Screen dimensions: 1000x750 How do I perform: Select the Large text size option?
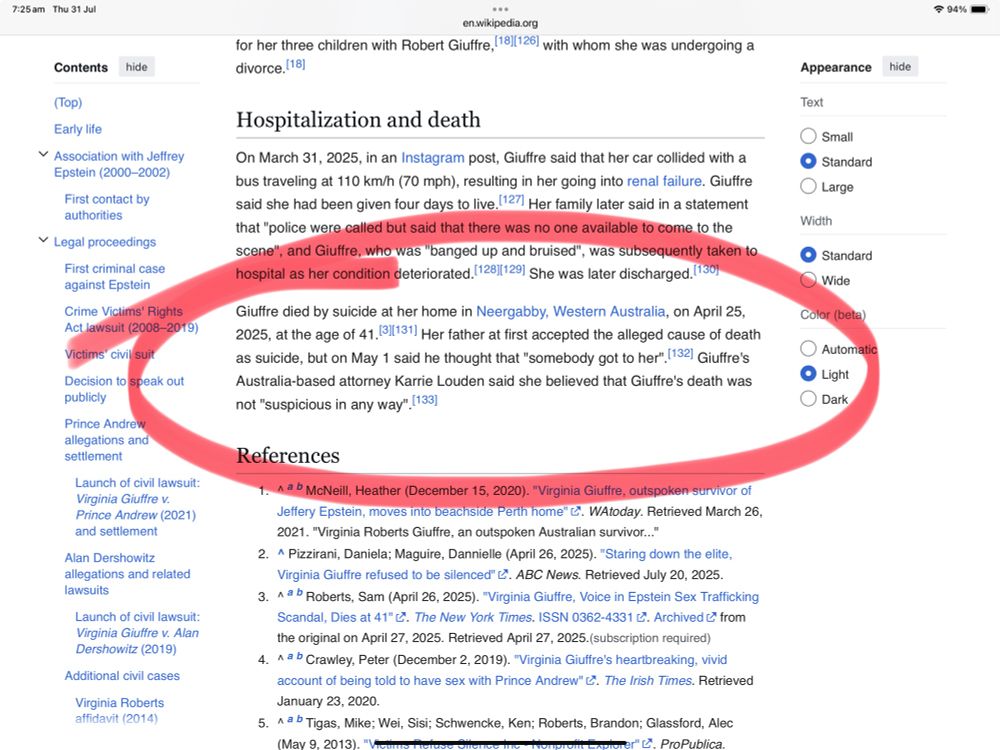coord(808,186)
